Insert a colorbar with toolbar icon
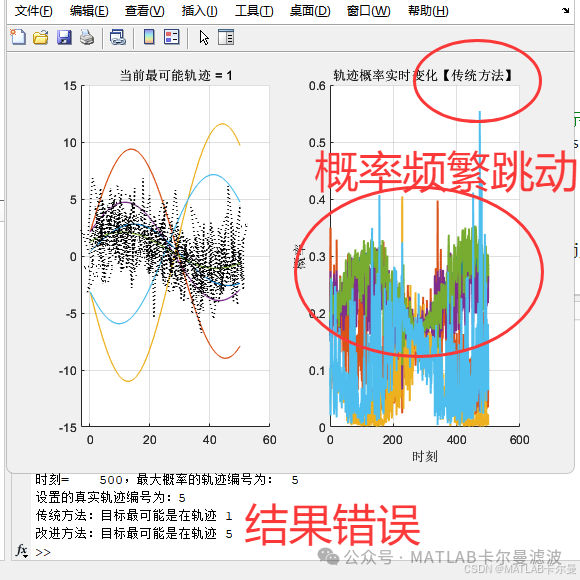The image size is (580, 580). 149,37
